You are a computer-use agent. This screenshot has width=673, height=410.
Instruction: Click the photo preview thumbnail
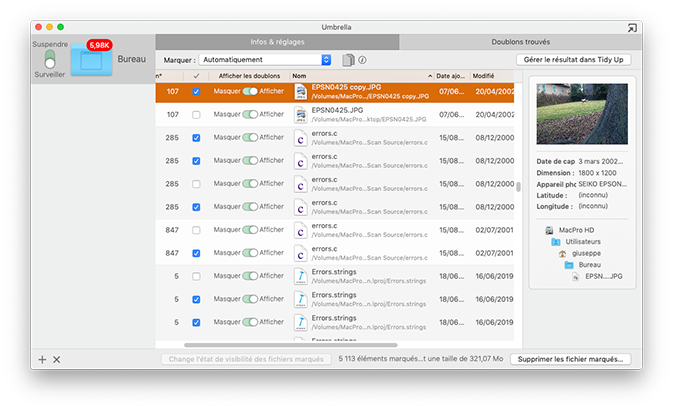click(x=582, y=114)
